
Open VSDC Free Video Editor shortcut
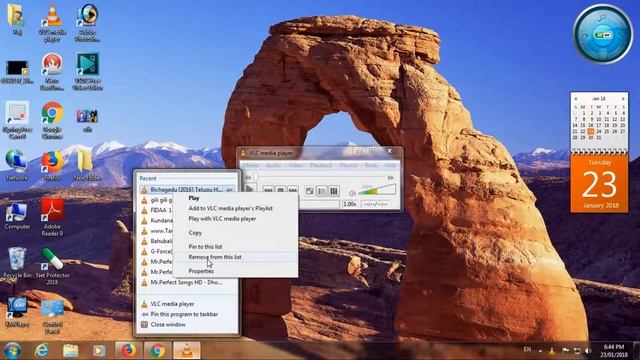[87, 72]
